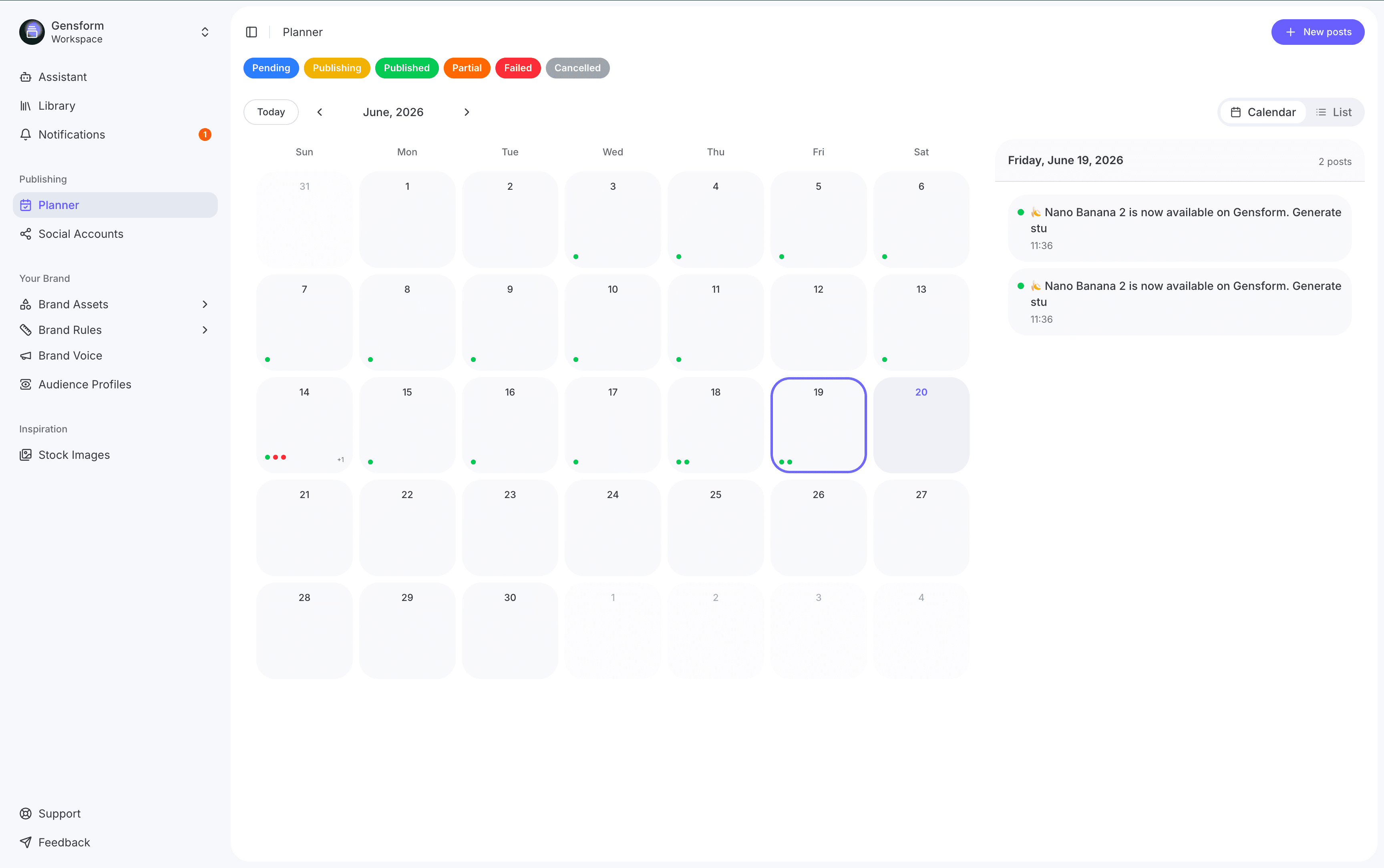Click the New posts button
The height and width of the screenshot is (868, 1384).
(1318, 32)
